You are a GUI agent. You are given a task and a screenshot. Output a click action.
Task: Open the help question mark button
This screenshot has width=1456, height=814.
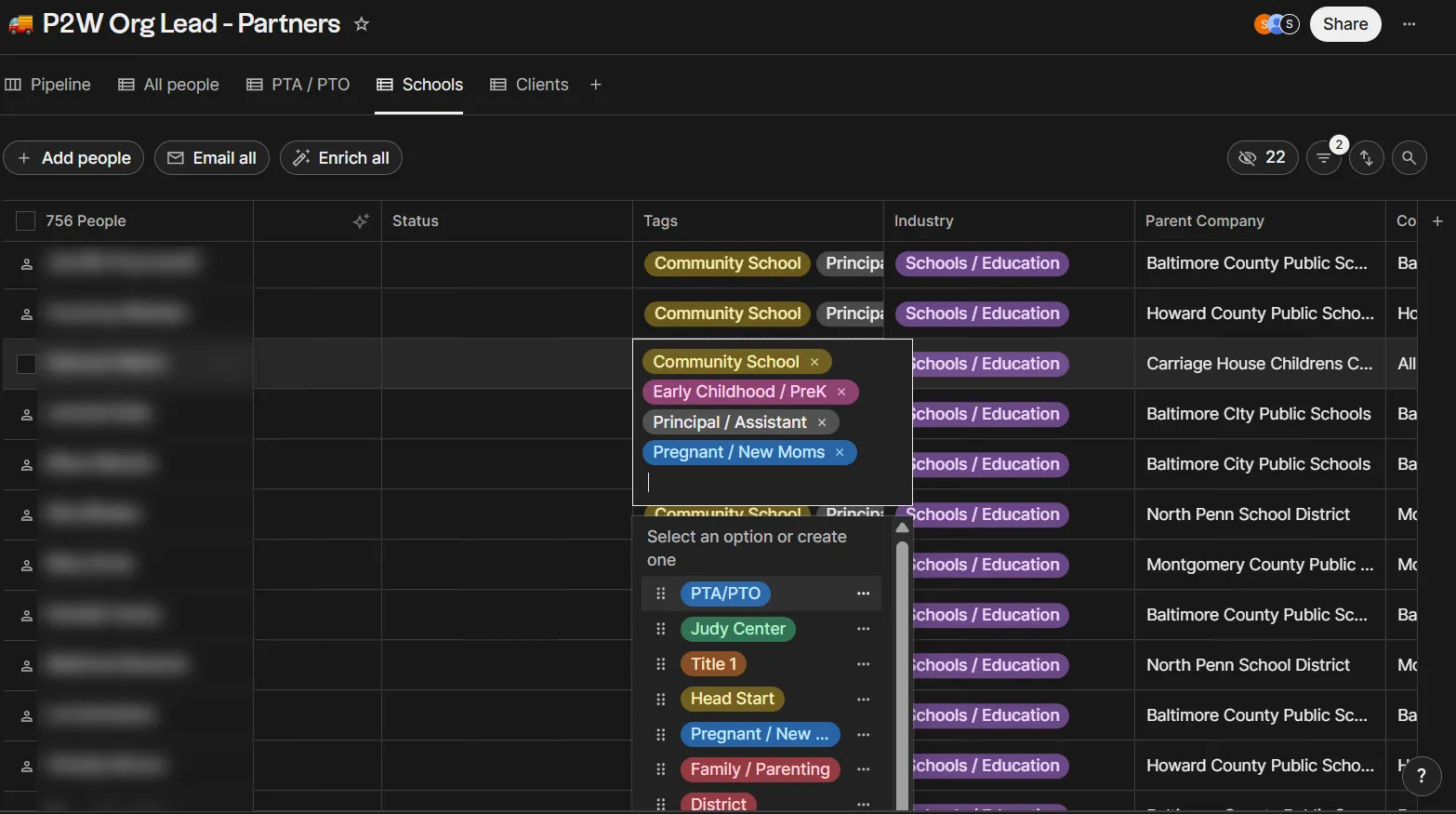pyautogui.click(x=1422, y=775)
